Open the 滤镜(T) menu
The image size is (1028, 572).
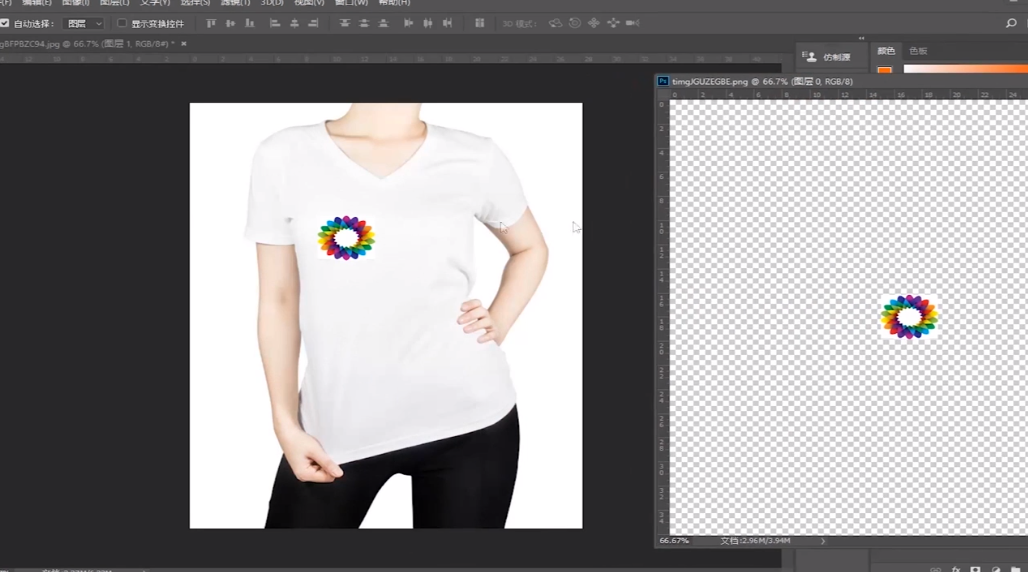click(235, 3)
